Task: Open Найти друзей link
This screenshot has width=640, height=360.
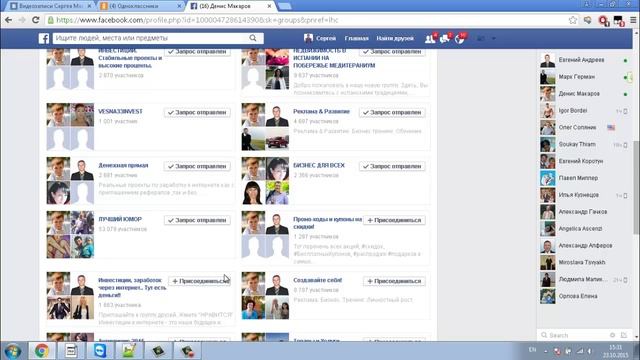Action: [x=395, y=38]
